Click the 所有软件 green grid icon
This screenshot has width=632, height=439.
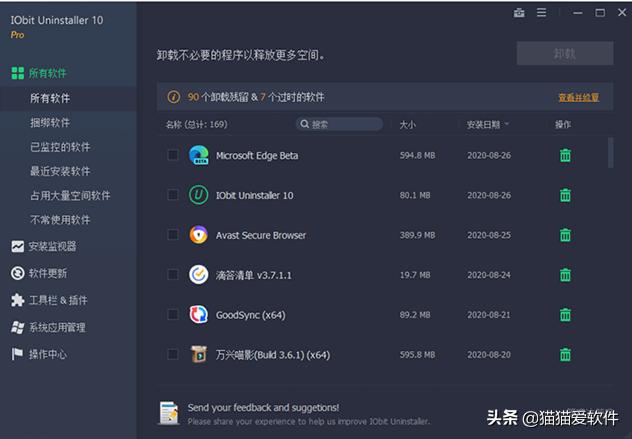[17, 73]
